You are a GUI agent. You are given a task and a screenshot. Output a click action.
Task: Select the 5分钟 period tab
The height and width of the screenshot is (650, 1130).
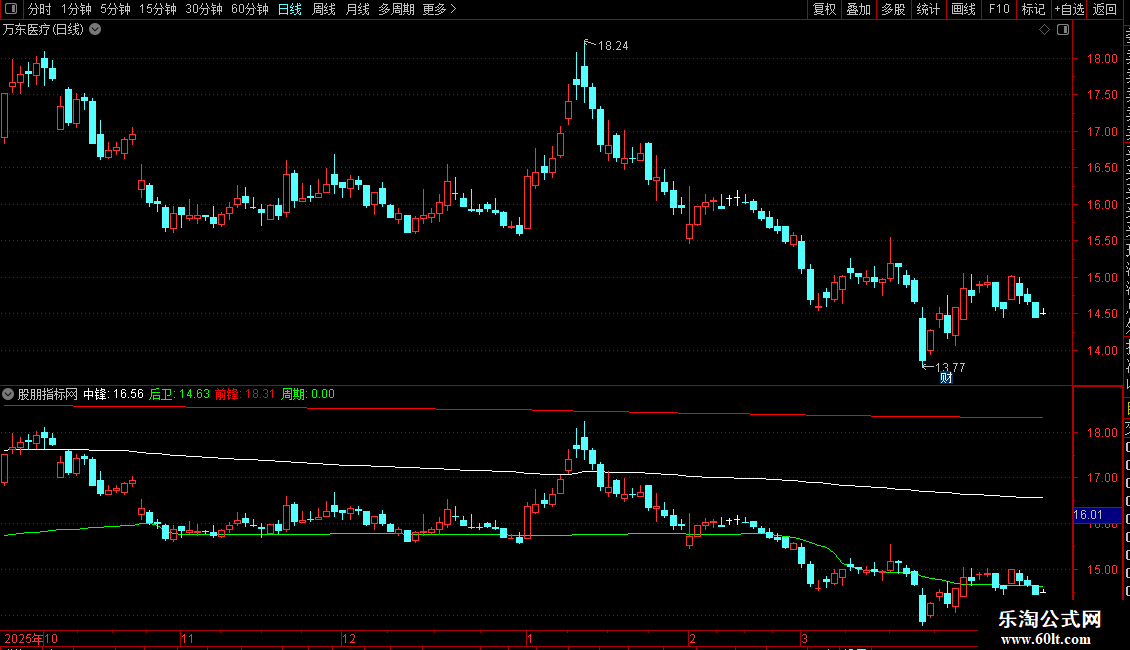(115, 9)
